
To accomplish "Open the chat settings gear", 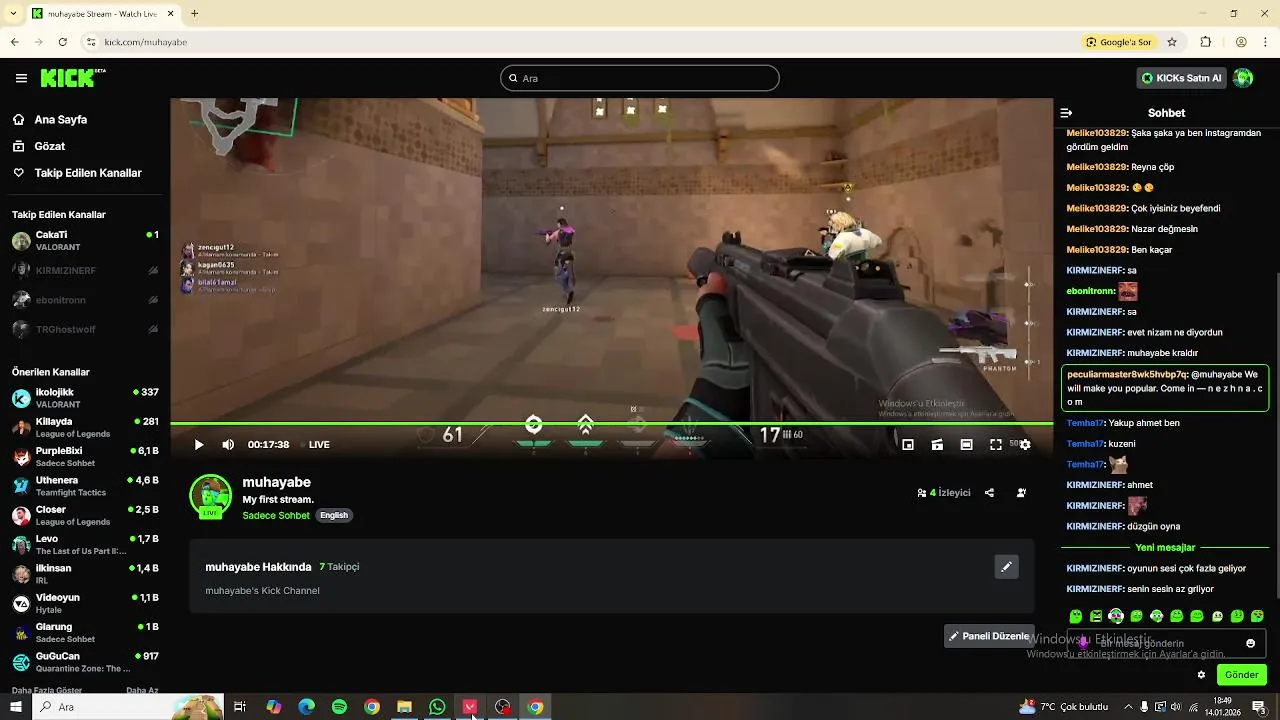I will click(x=1201, y=675).
